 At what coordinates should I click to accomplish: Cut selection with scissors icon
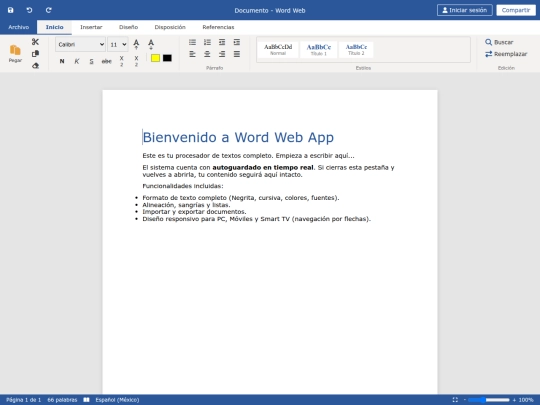[35, 42]
